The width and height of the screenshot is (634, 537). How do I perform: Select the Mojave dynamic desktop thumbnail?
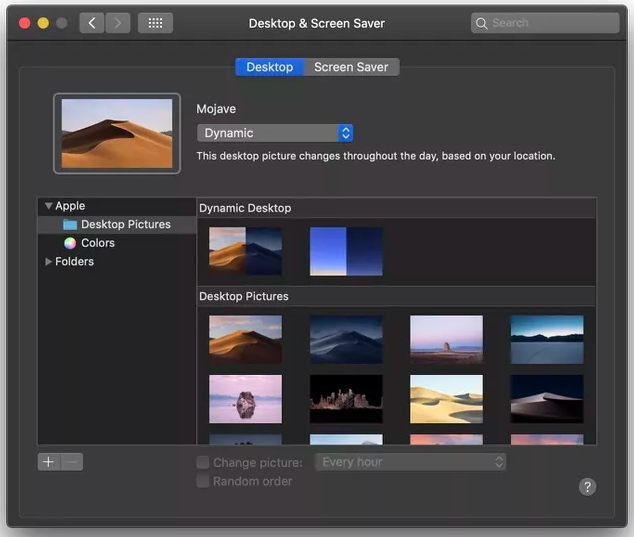point(245,251)
